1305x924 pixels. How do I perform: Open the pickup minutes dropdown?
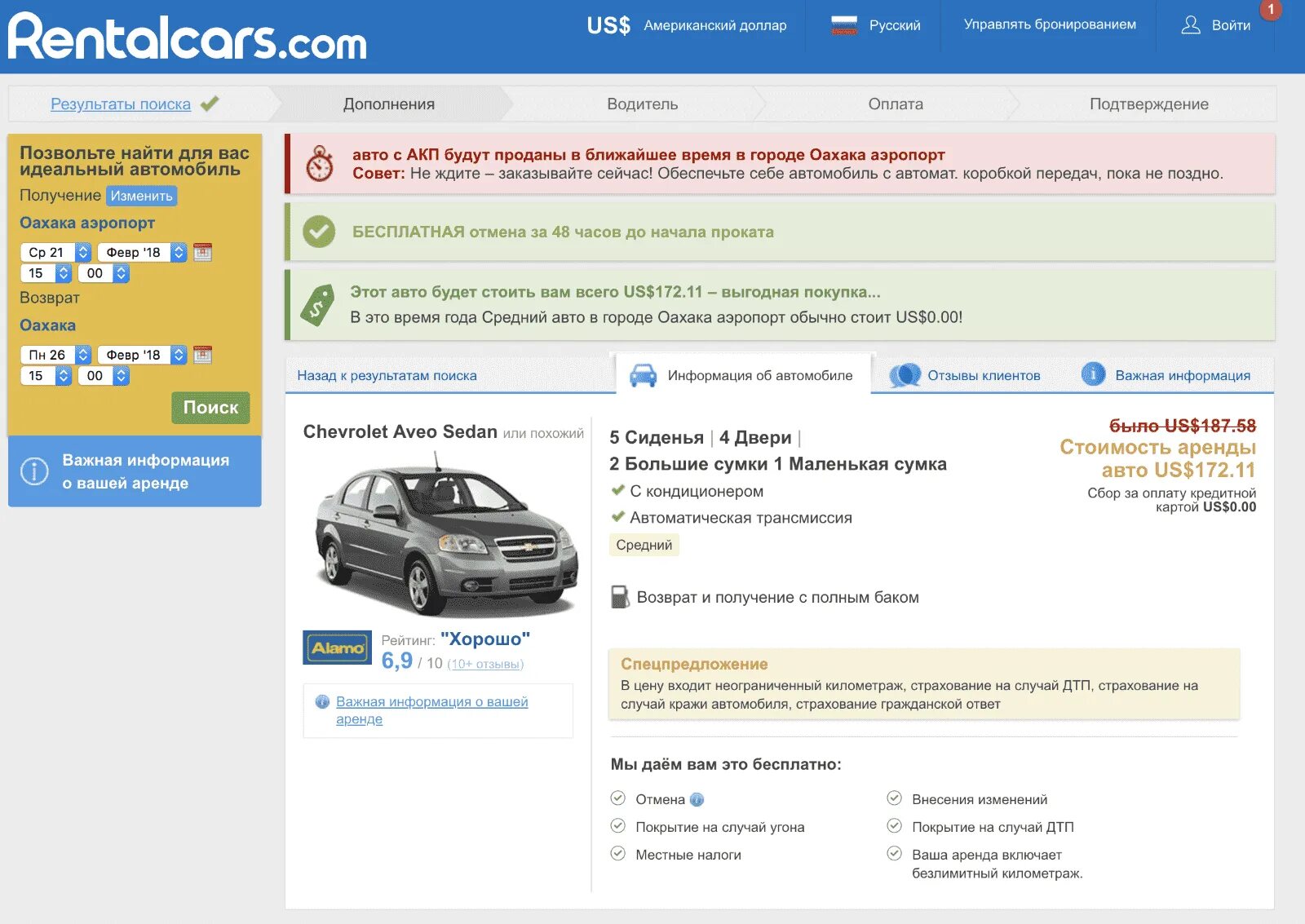(x=104, y=273)
